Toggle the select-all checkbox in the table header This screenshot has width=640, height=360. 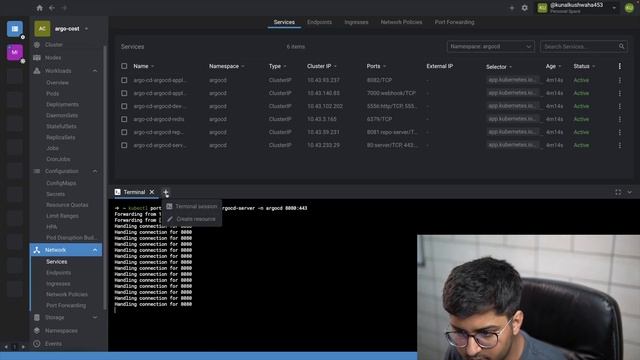124,66
